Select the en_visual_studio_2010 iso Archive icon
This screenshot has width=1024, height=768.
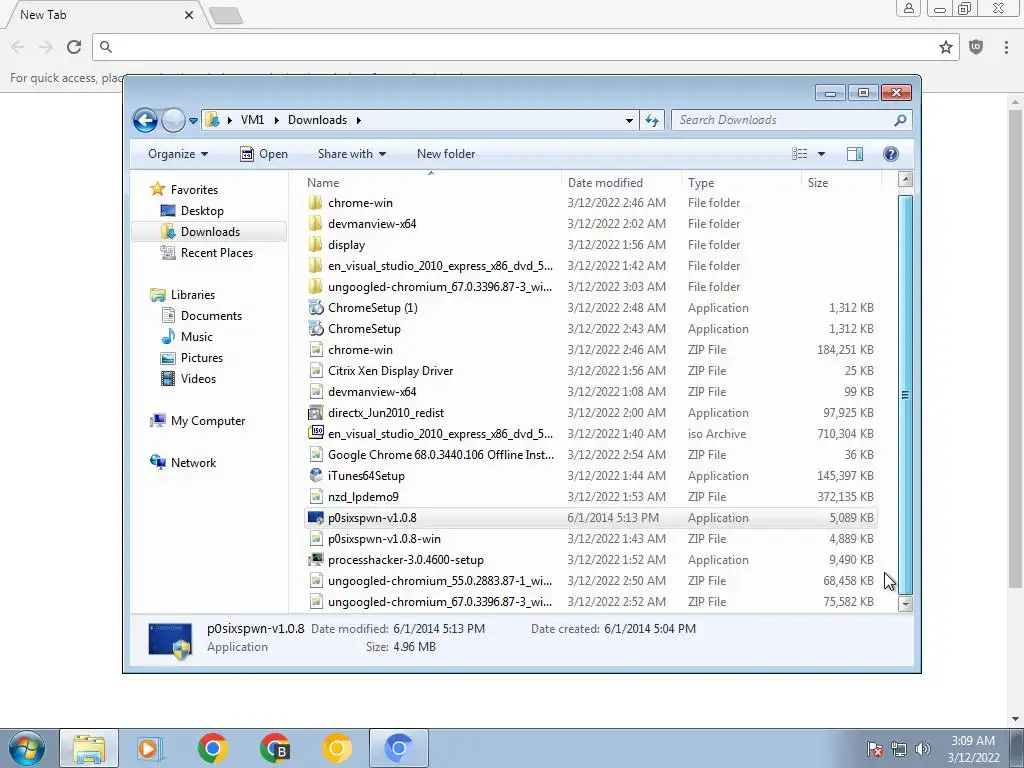point(315,434)
